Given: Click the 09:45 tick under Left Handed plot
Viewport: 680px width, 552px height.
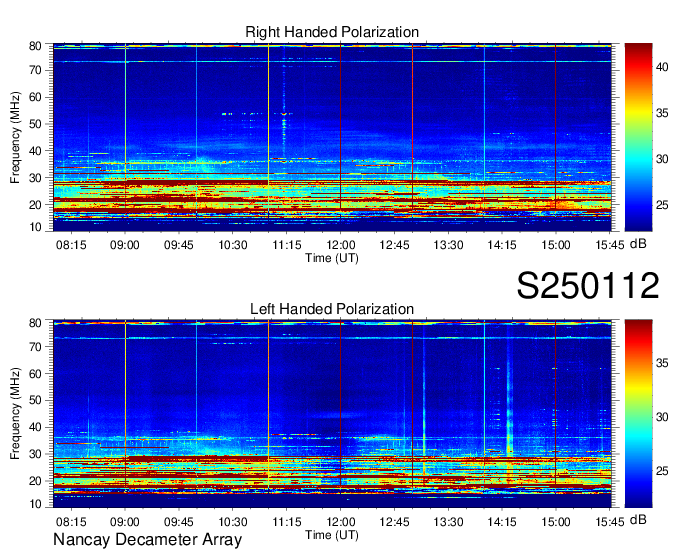Looking at the screenshot, I should [x=179, y=522].
